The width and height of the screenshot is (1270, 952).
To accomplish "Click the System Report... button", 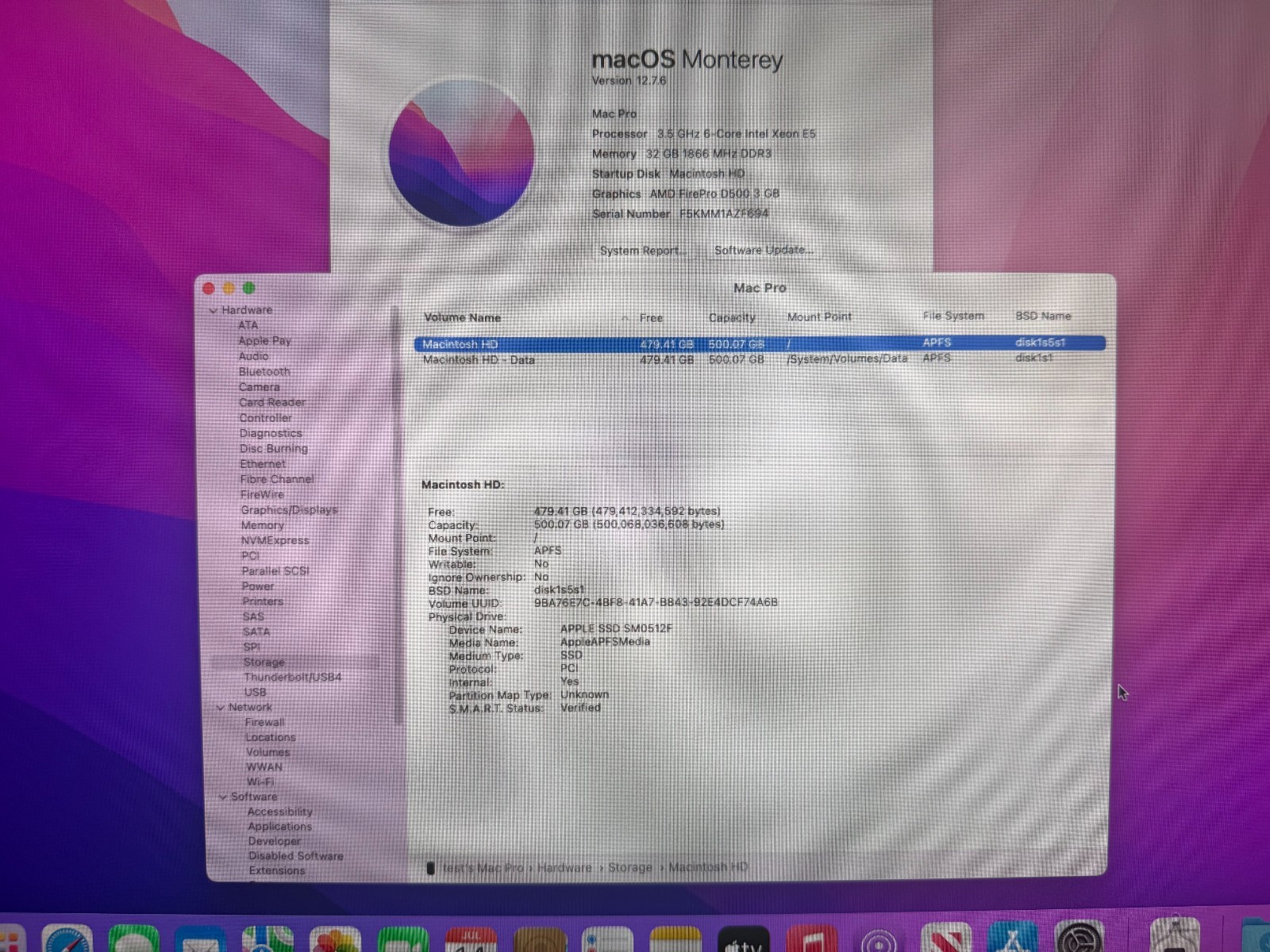I will pyautogui.click(x=643, y=251).
